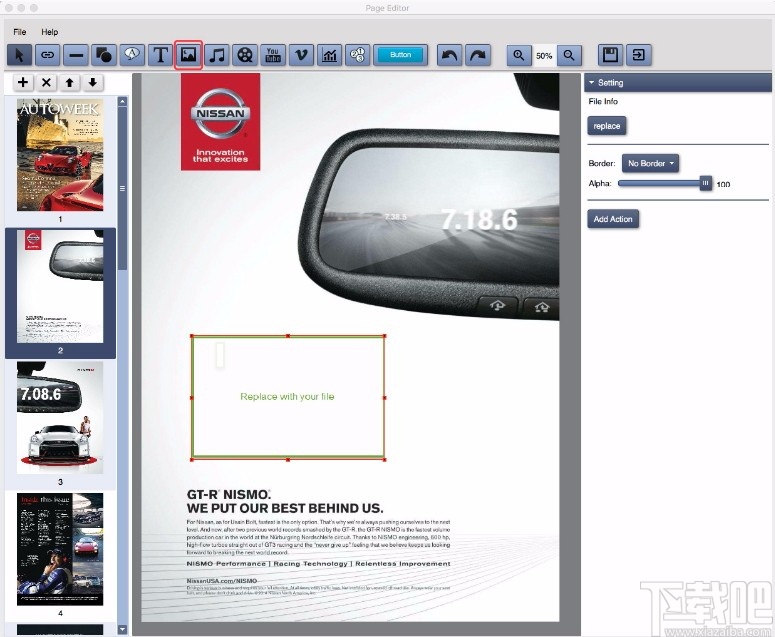This screenshot has width=775, height=637.
Task: Open the No Border dropdown
Action: (650, 163)
